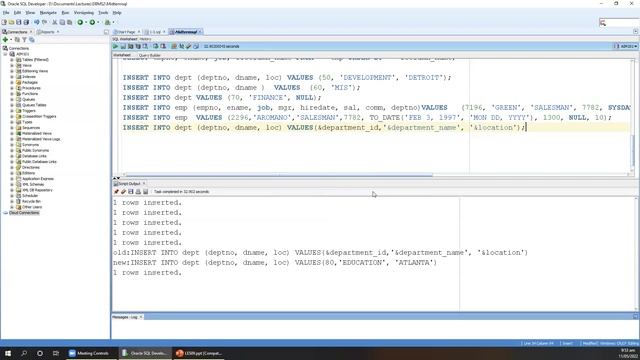Click the Explain Plan icon in the worksheet toolbar

tap(131, 47)
